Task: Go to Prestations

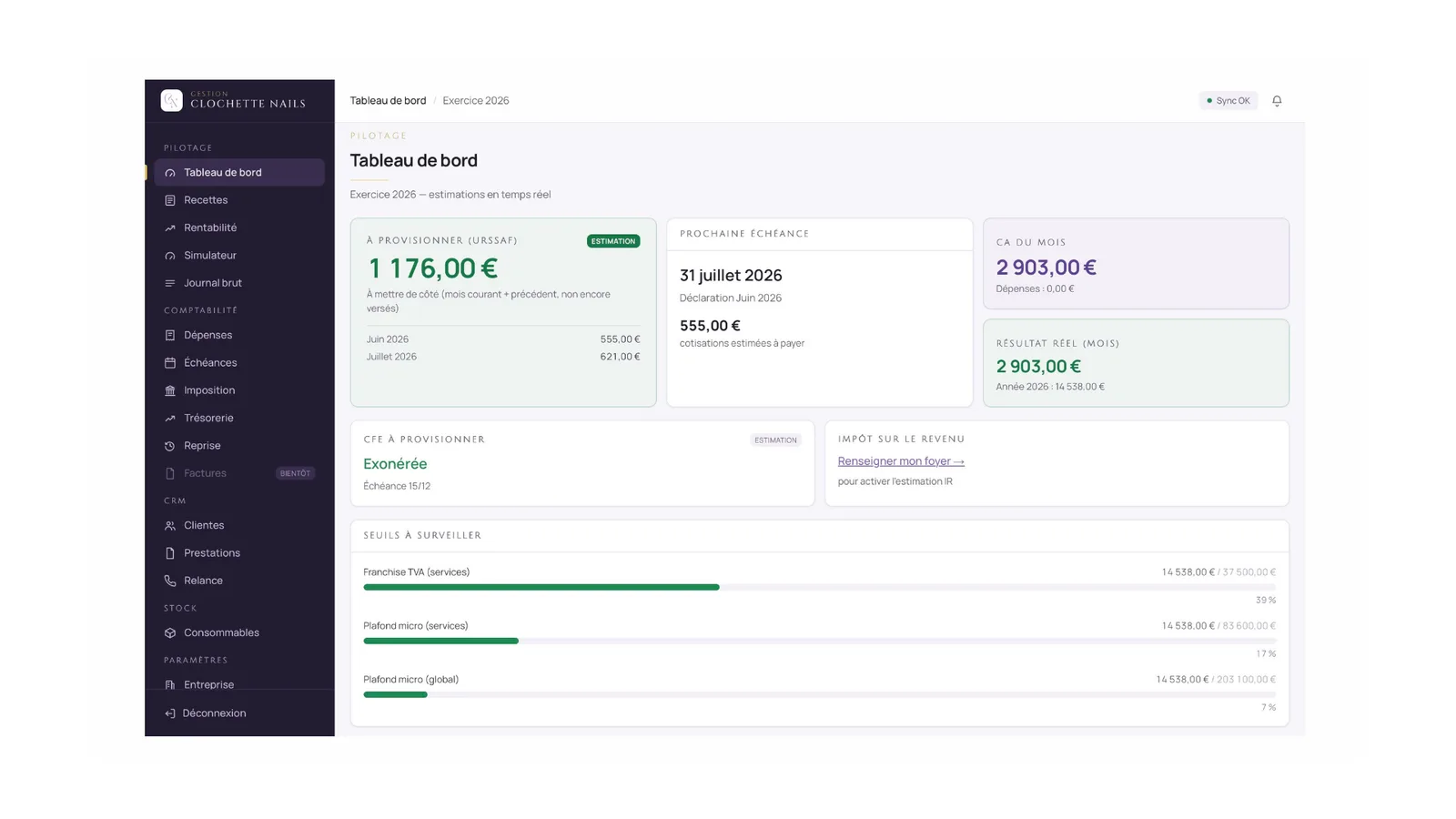Action: point(239,552)
